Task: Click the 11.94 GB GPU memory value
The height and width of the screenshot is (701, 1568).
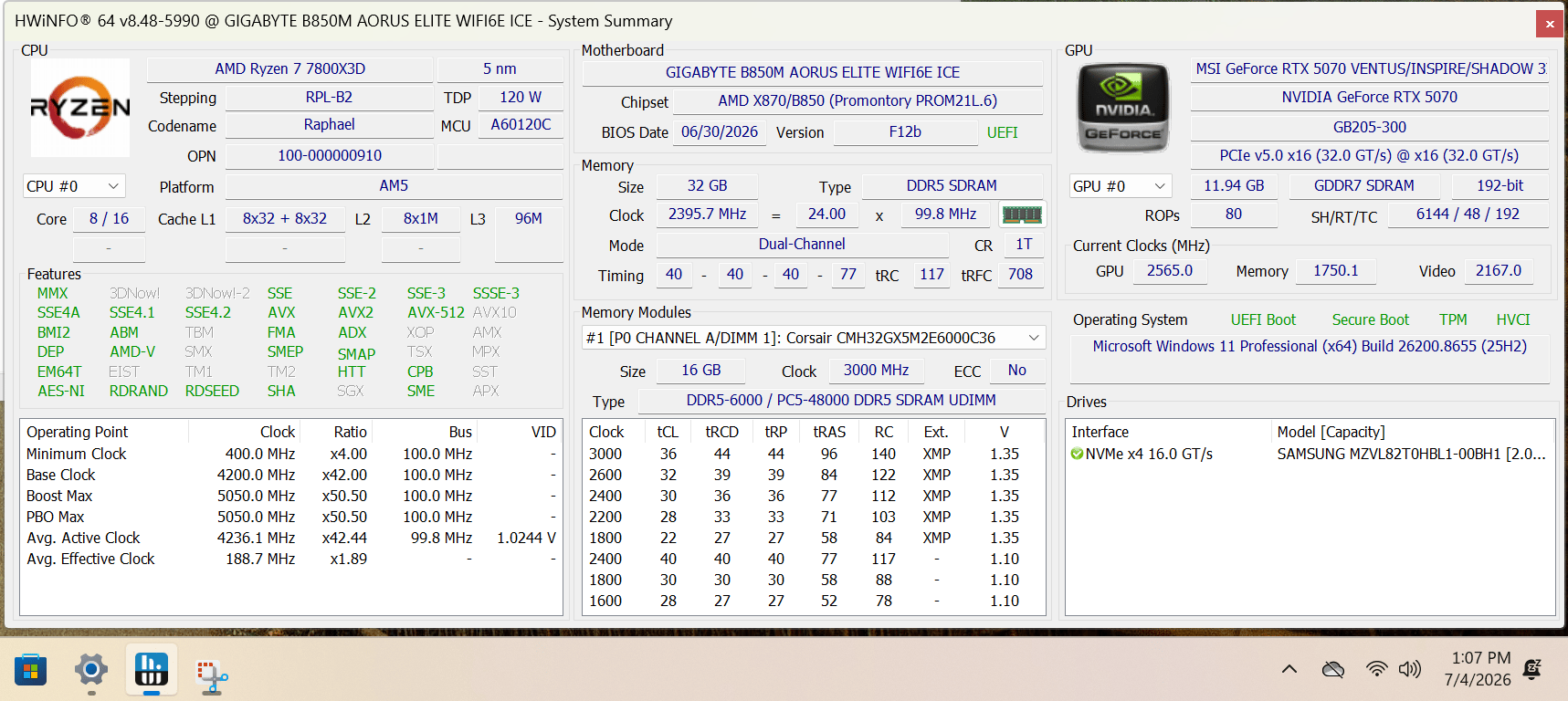Action: [1234, 186]
